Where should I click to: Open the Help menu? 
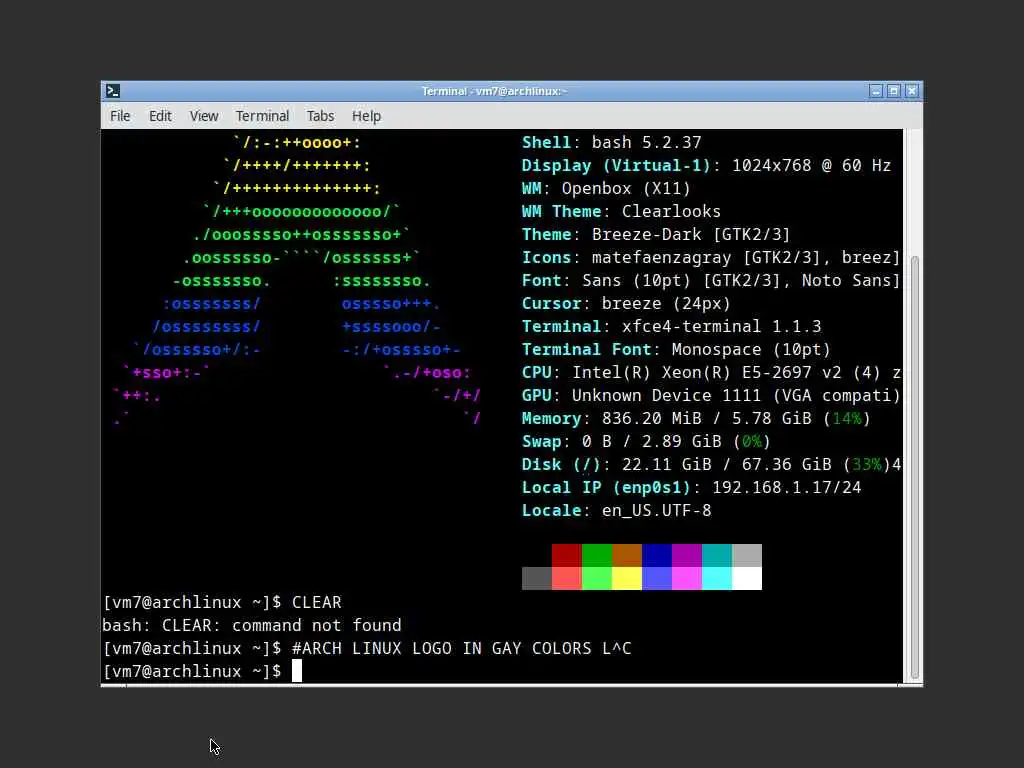tap(366, 116)
